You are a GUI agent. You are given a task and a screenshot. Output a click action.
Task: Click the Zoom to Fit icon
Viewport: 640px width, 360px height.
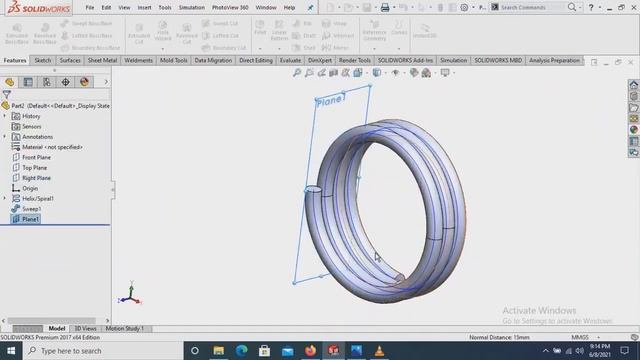(x=297, y=73)
